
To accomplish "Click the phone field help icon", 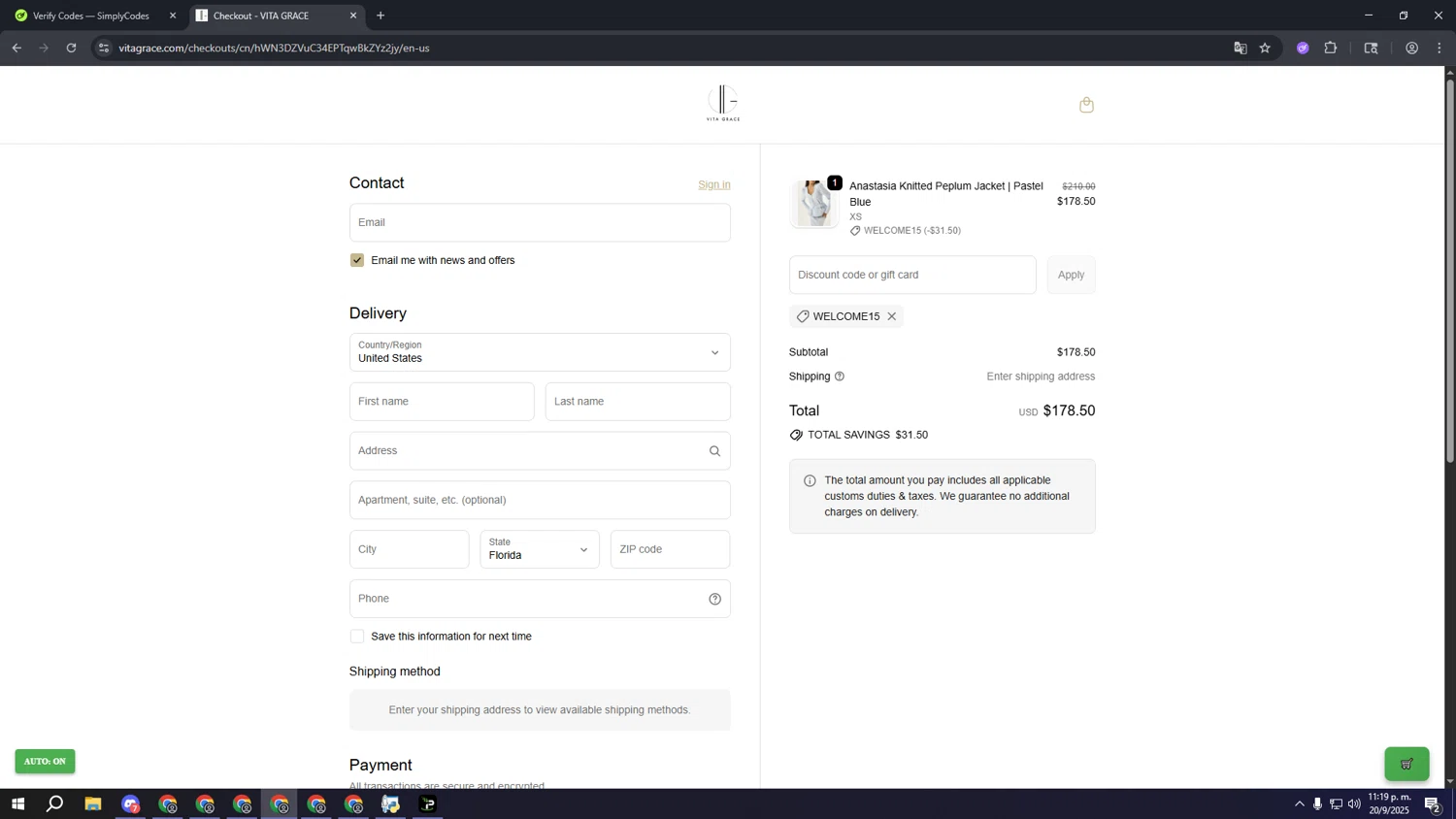I will [x=714, y=599].
